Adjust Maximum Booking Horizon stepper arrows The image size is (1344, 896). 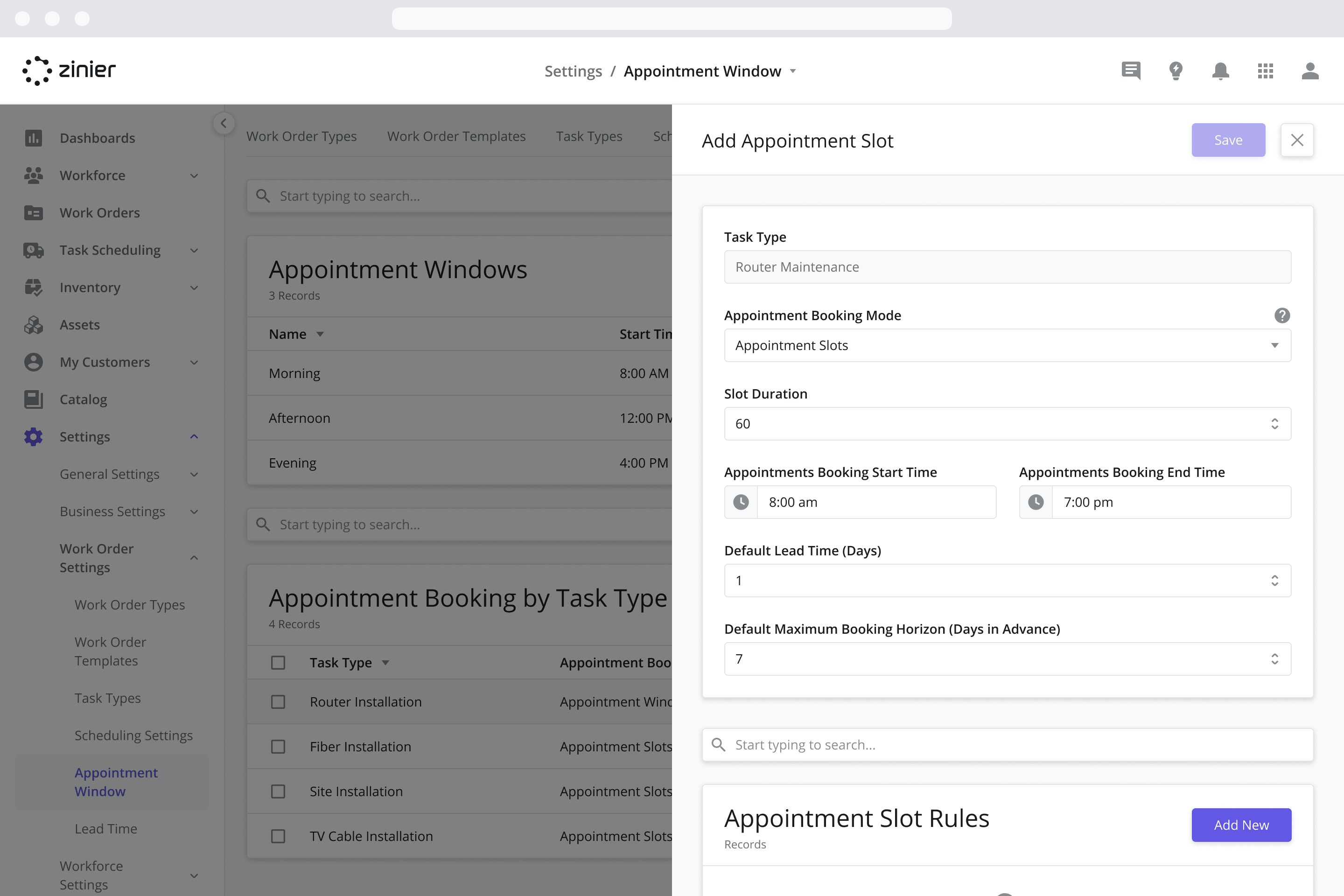[1274, 659]
